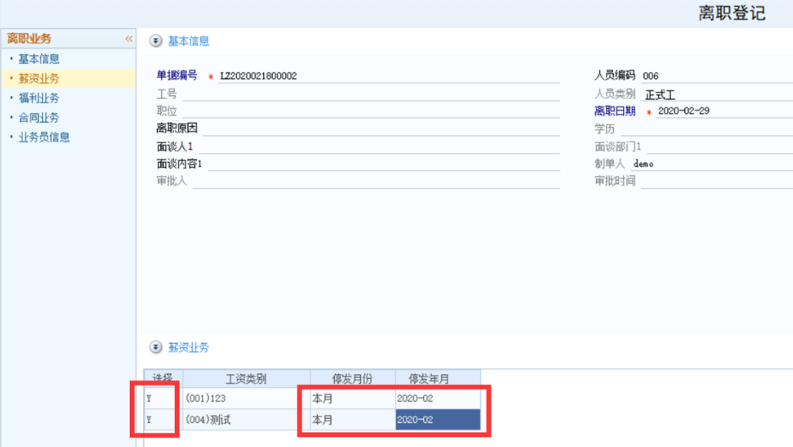Open 基本信息 in the sidebar

[39, 59]
